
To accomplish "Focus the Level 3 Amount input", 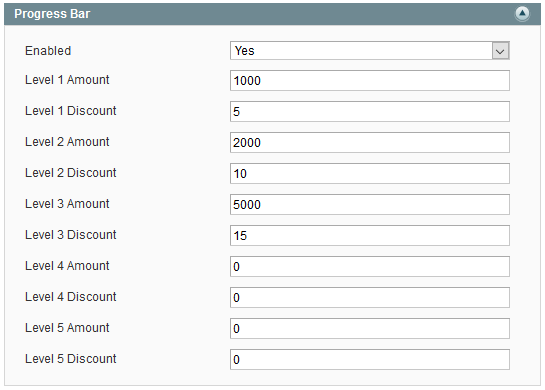I will pyautogui.click(x=370, y=204).
